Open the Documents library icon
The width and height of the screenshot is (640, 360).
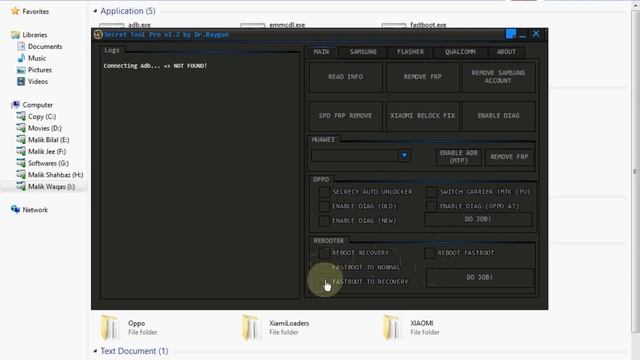pyautogui.click(x=21, y=46)
